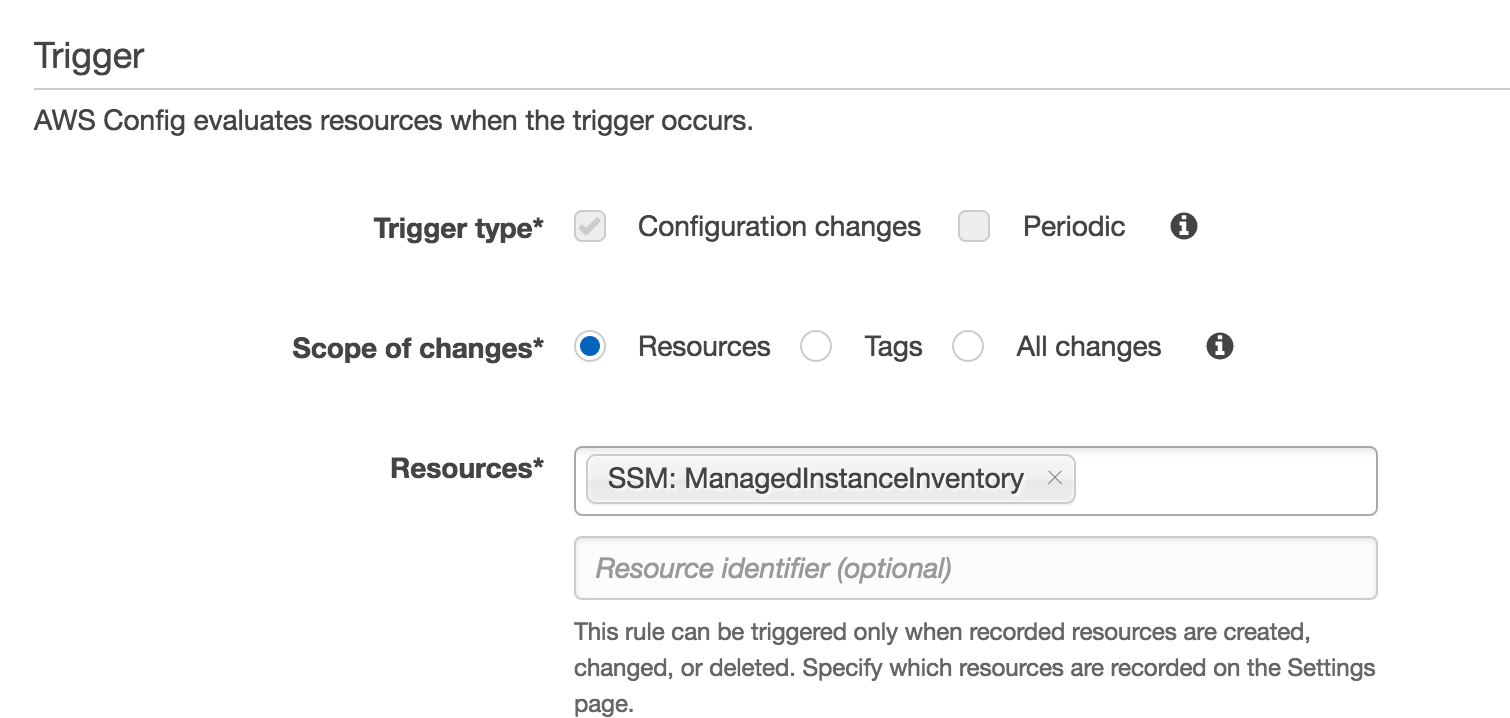
Task: Click the All changes label
Action: pos(1089,347)
